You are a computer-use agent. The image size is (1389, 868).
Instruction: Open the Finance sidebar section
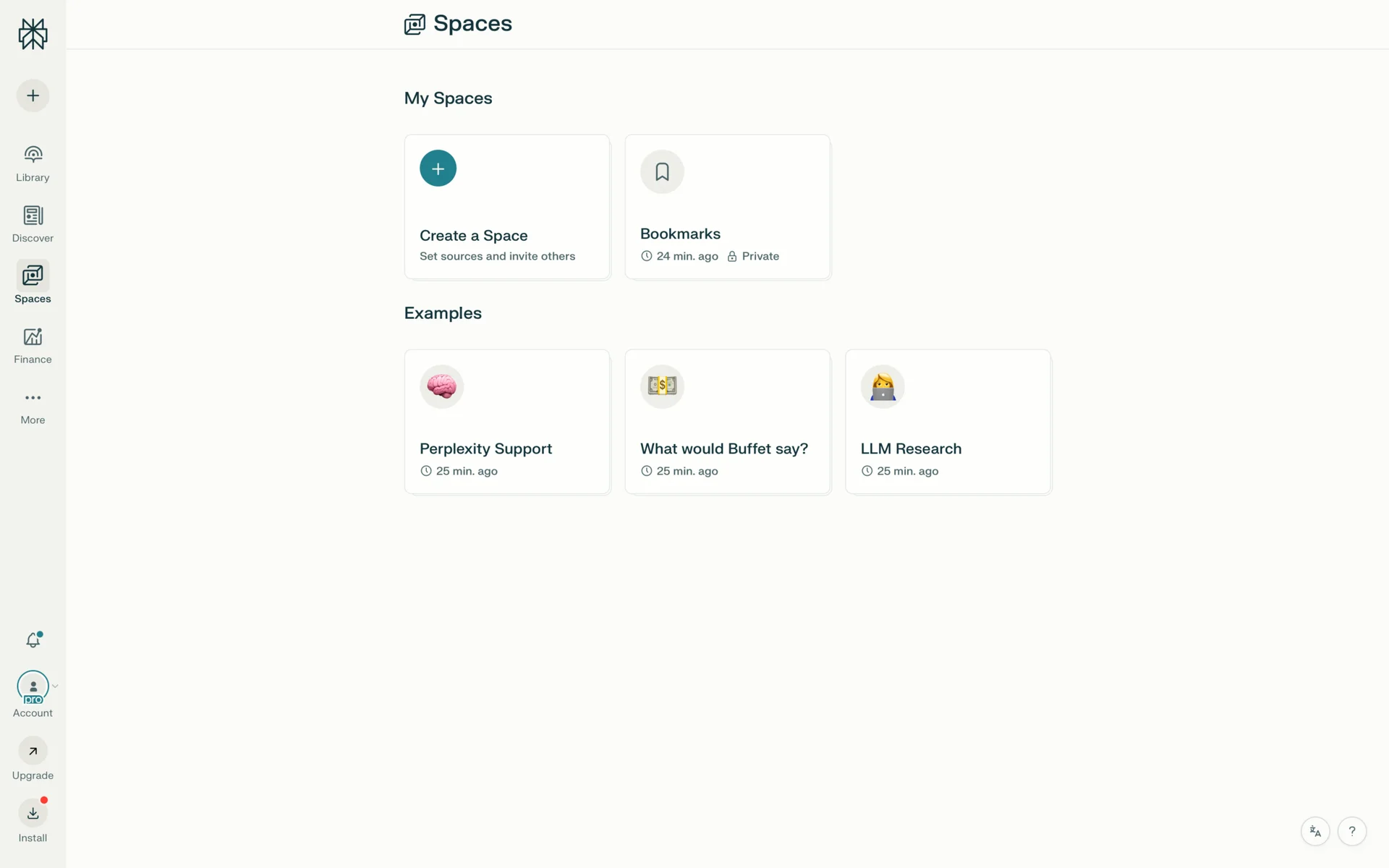click(x=33, y=346)
